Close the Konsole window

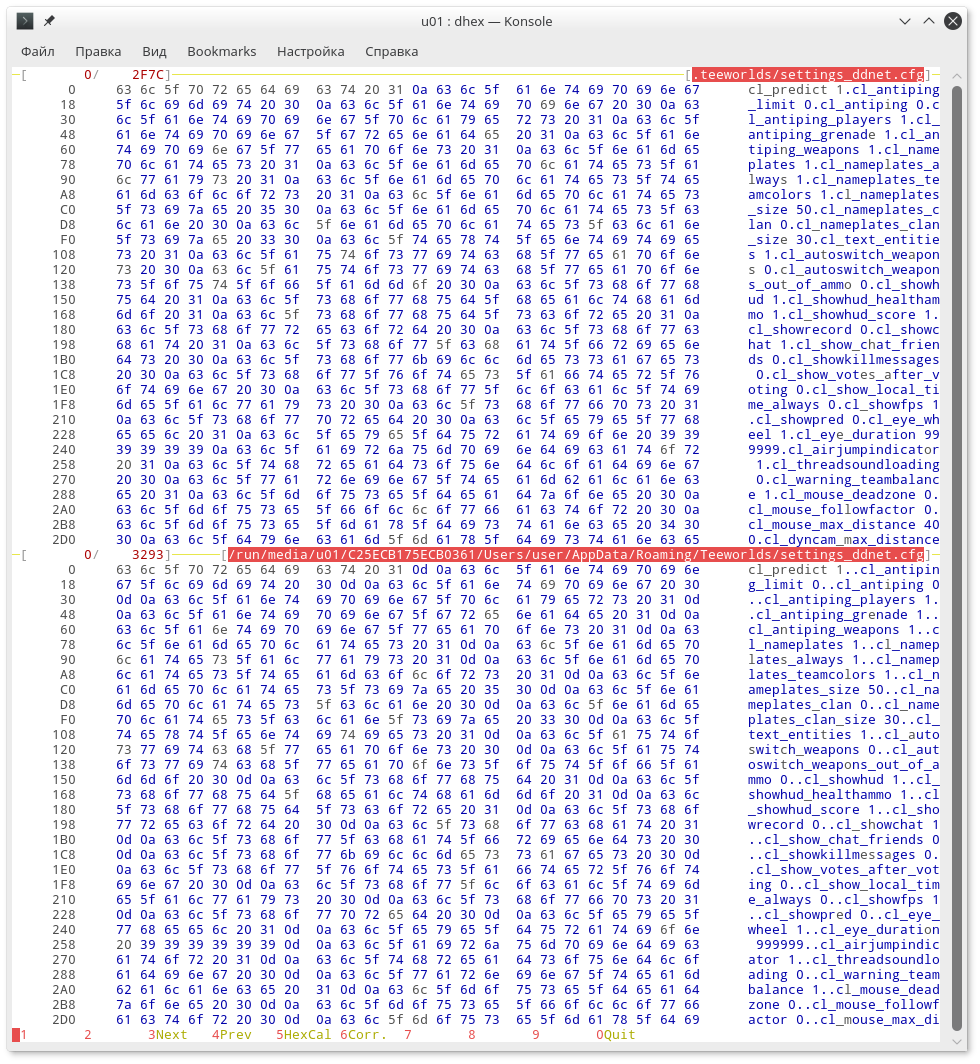[953, 21]
